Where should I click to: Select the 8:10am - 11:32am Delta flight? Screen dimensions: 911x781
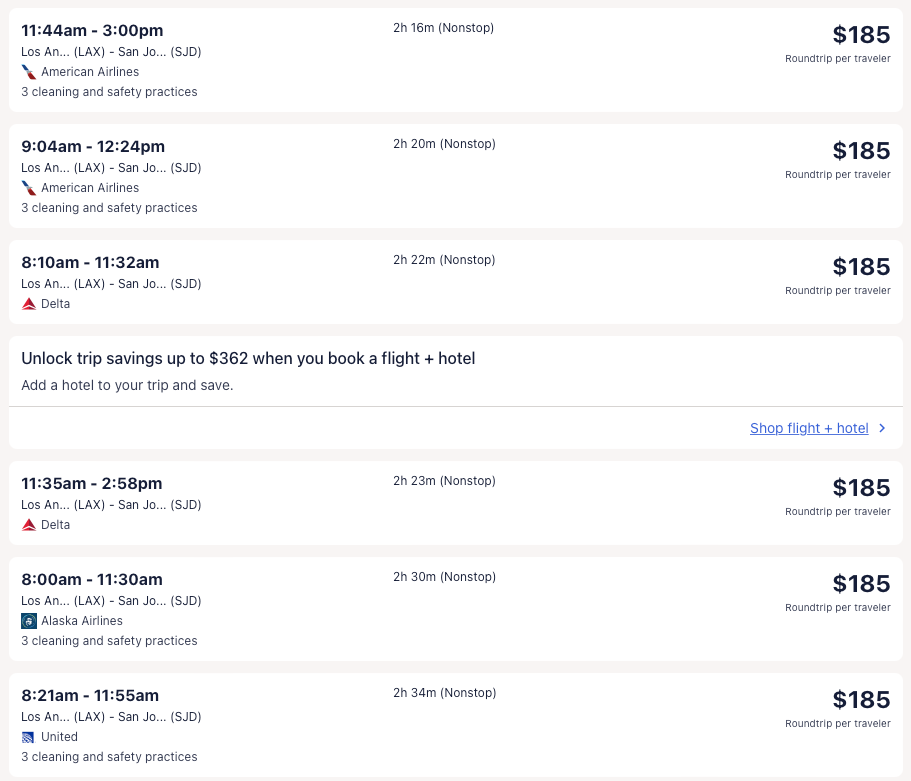tap(90, 262)
